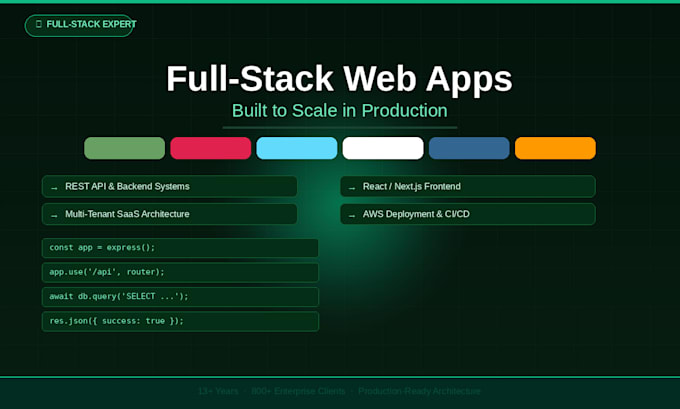Click code line "app.use('/api', router);"

point(180,272)
